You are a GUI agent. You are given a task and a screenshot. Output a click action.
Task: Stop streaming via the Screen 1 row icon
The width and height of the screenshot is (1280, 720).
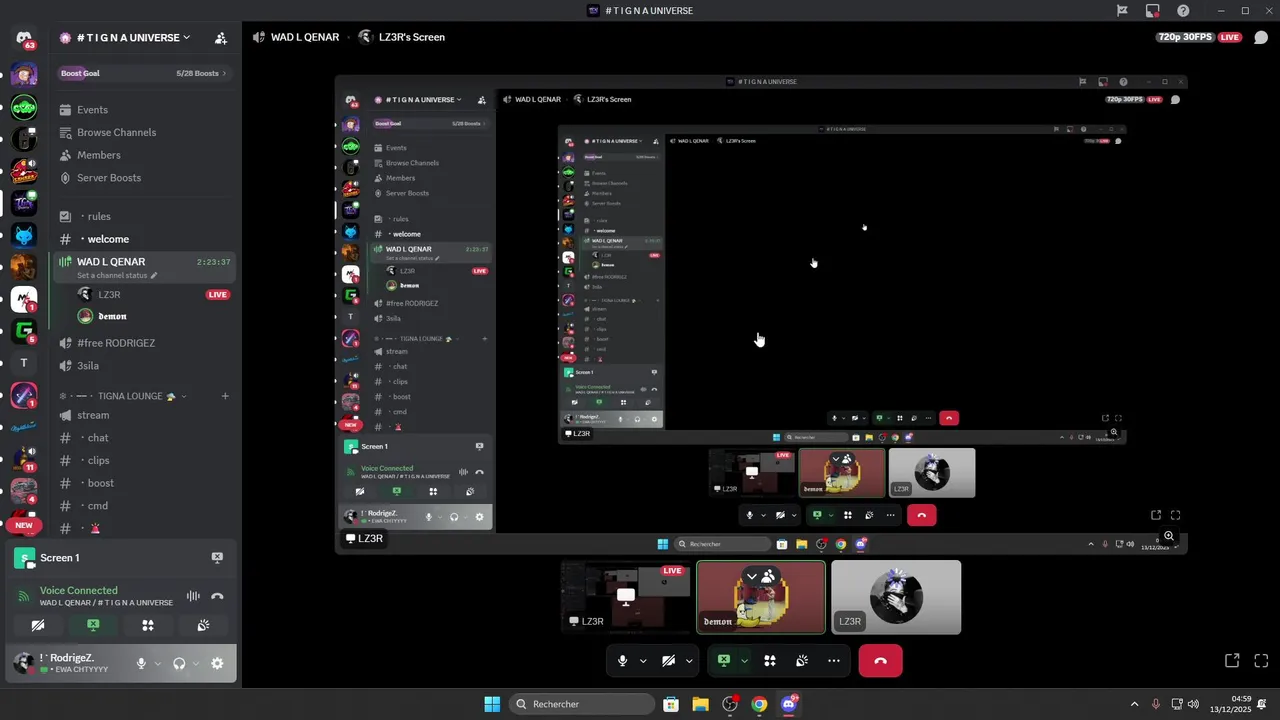click(217, 558)
